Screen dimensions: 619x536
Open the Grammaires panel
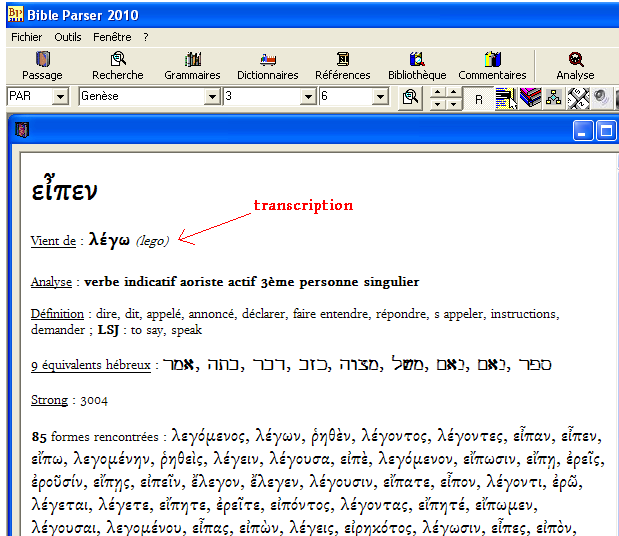[192, 66]
